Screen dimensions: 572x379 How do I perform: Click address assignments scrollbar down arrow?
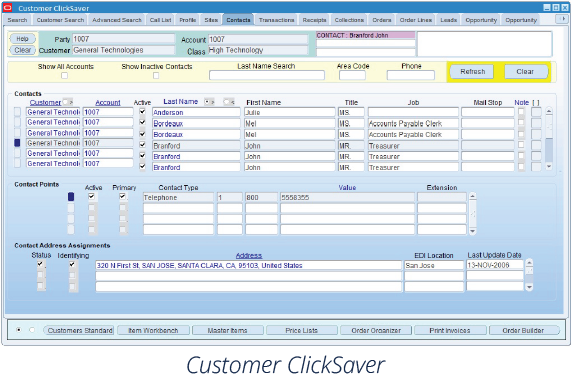pyautogui.click(x=529, y=287)
